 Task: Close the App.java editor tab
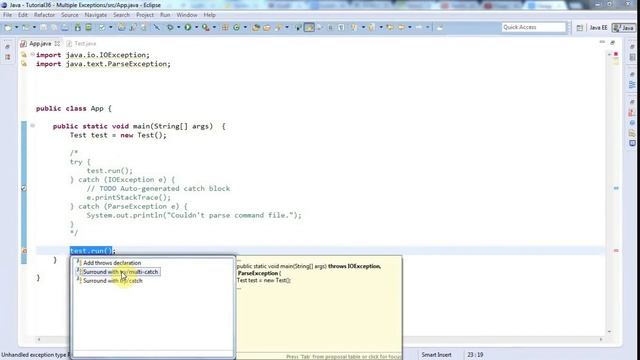click(57, 43)
